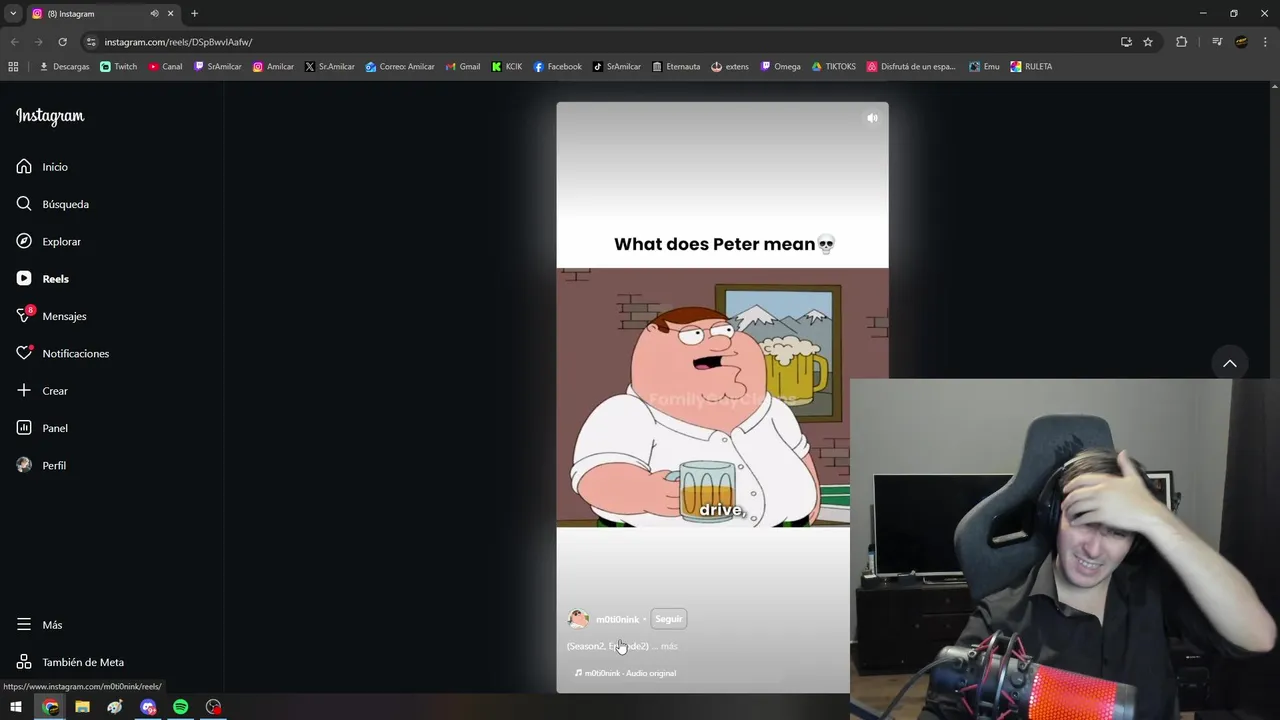Go back in the browser
Screen dimensions: 1280x720
[x=14, y=42]
